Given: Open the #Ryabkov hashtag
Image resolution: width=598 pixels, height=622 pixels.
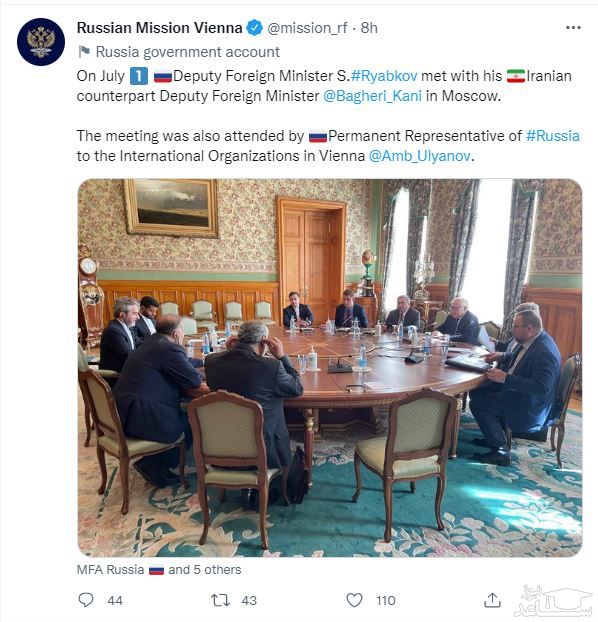Looking at the screenshot, I should point(384,76).
